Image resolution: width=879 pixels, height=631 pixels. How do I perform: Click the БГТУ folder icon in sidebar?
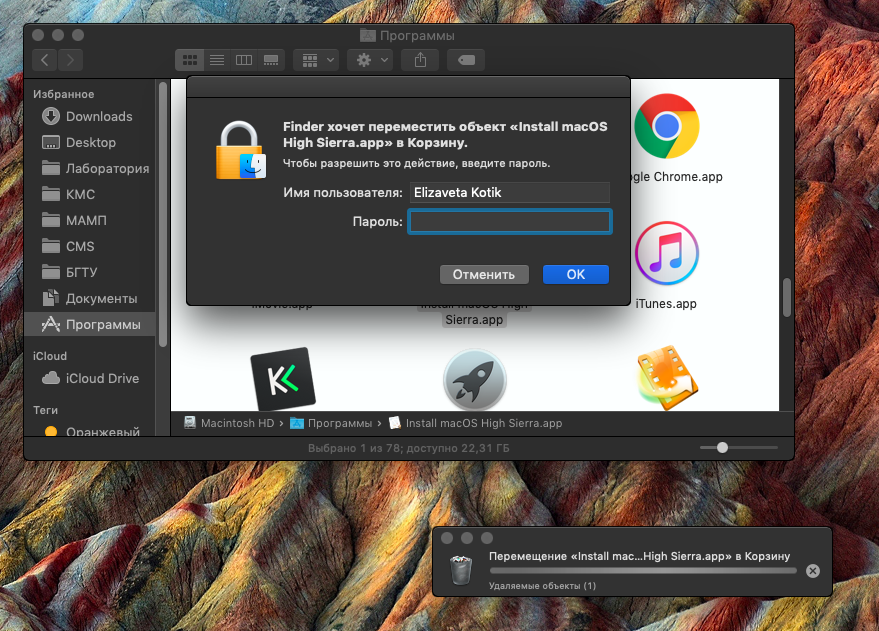pyautogui.click(x=50, y=272)
